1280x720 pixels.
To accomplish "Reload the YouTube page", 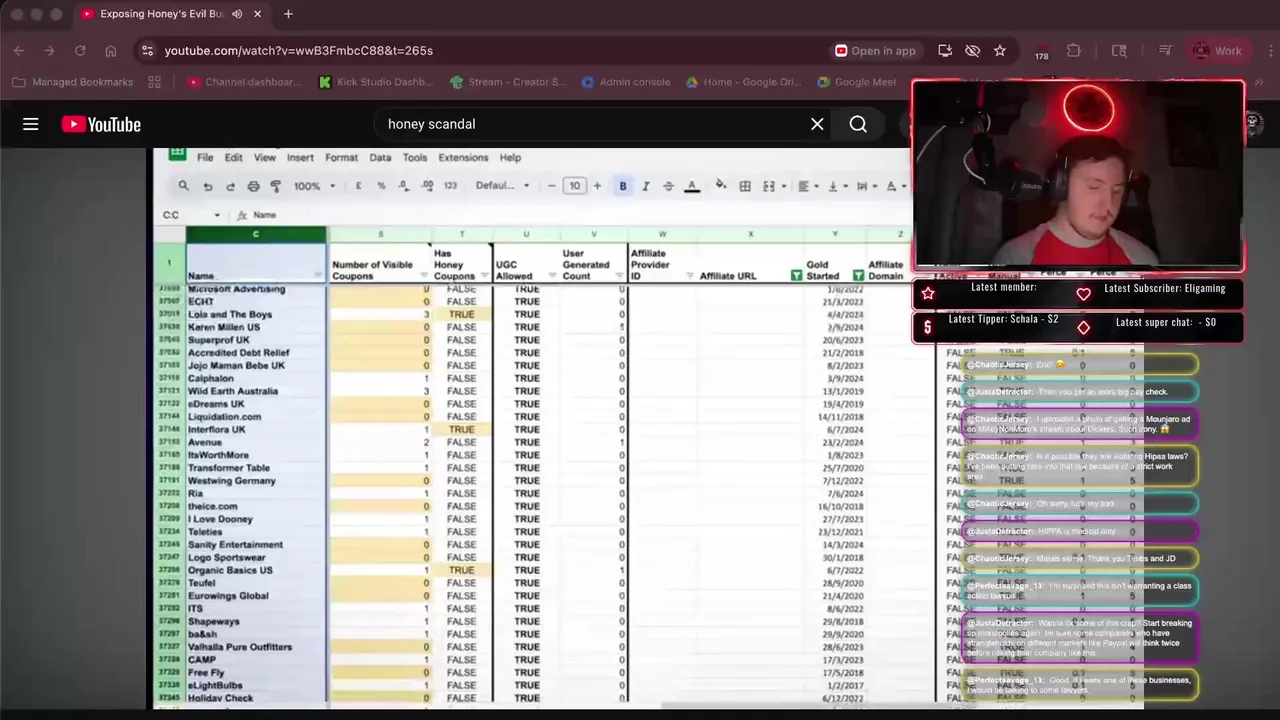I will [x=80, y=50].
